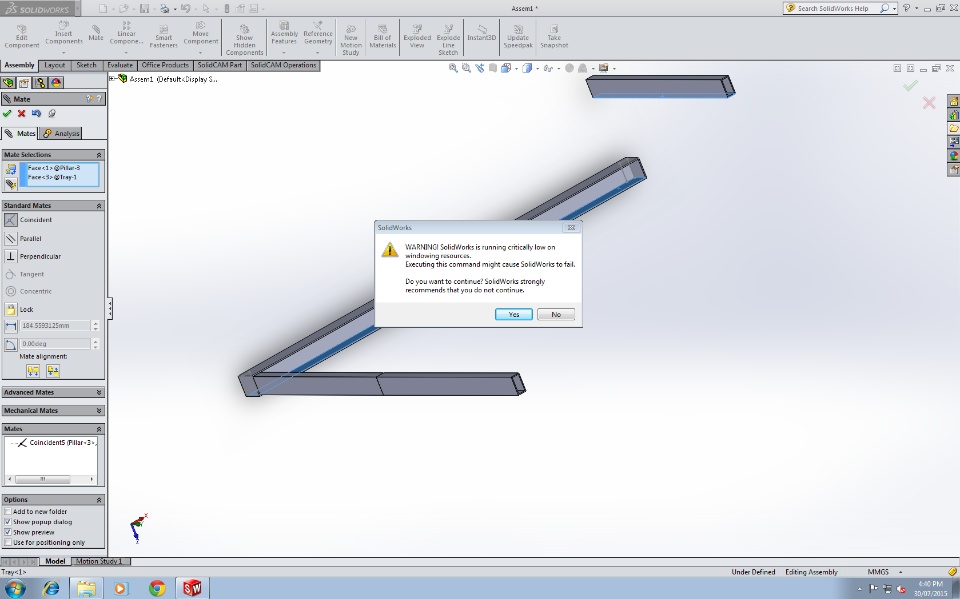Click the keep-visible pushpin icon in the Mate panel
The image size is (960, 599).
coord(51,113)
